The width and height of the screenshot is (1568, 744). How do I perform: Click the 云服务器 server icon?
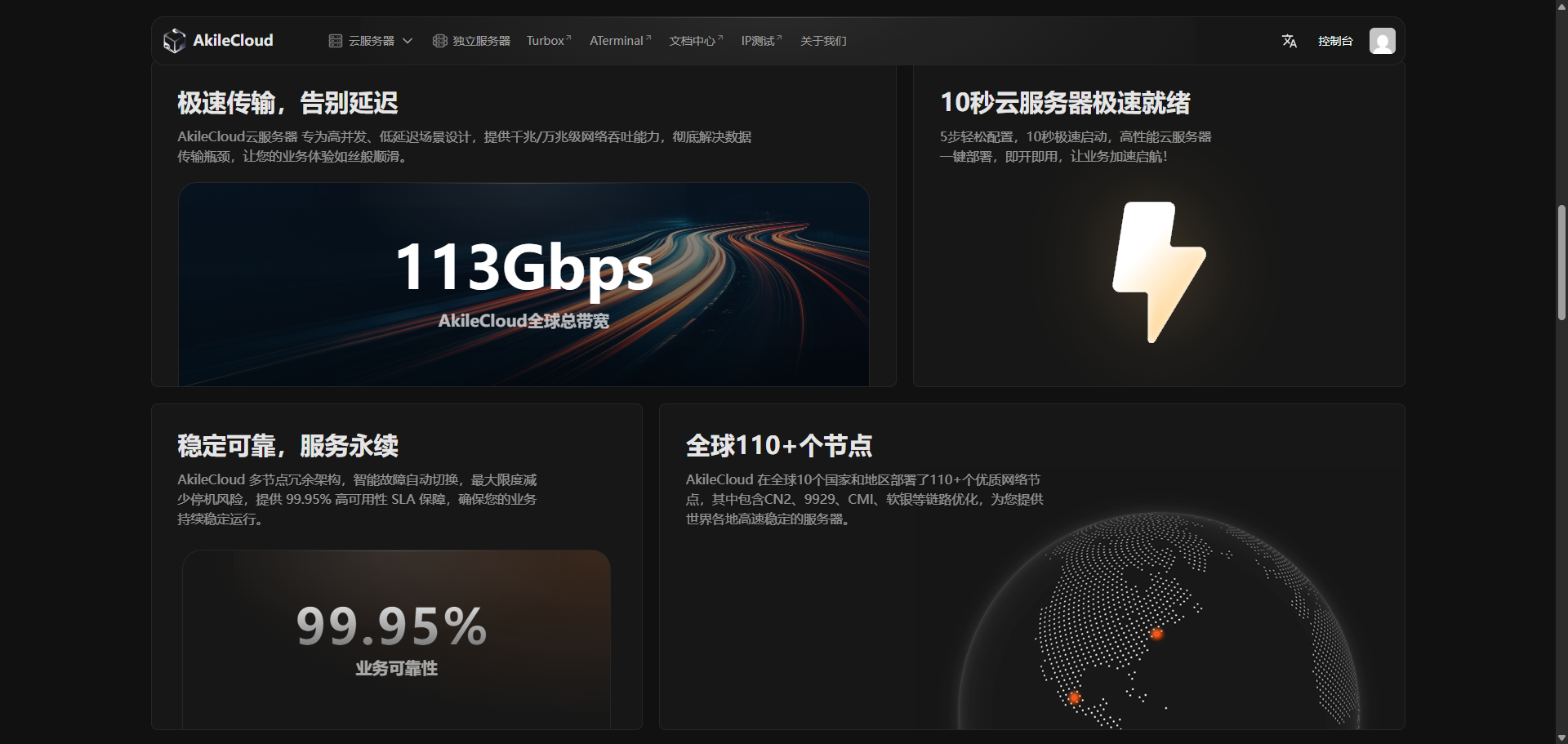tap(336, 41)
